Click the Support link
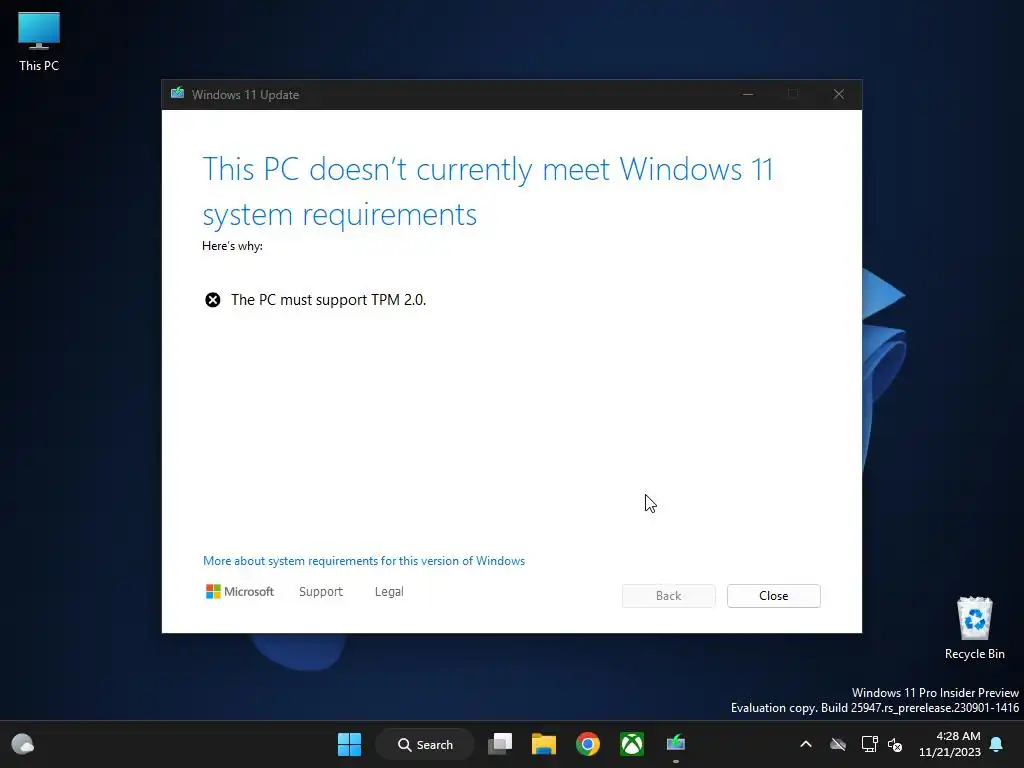1024x768 pixels. coord(321,592)
